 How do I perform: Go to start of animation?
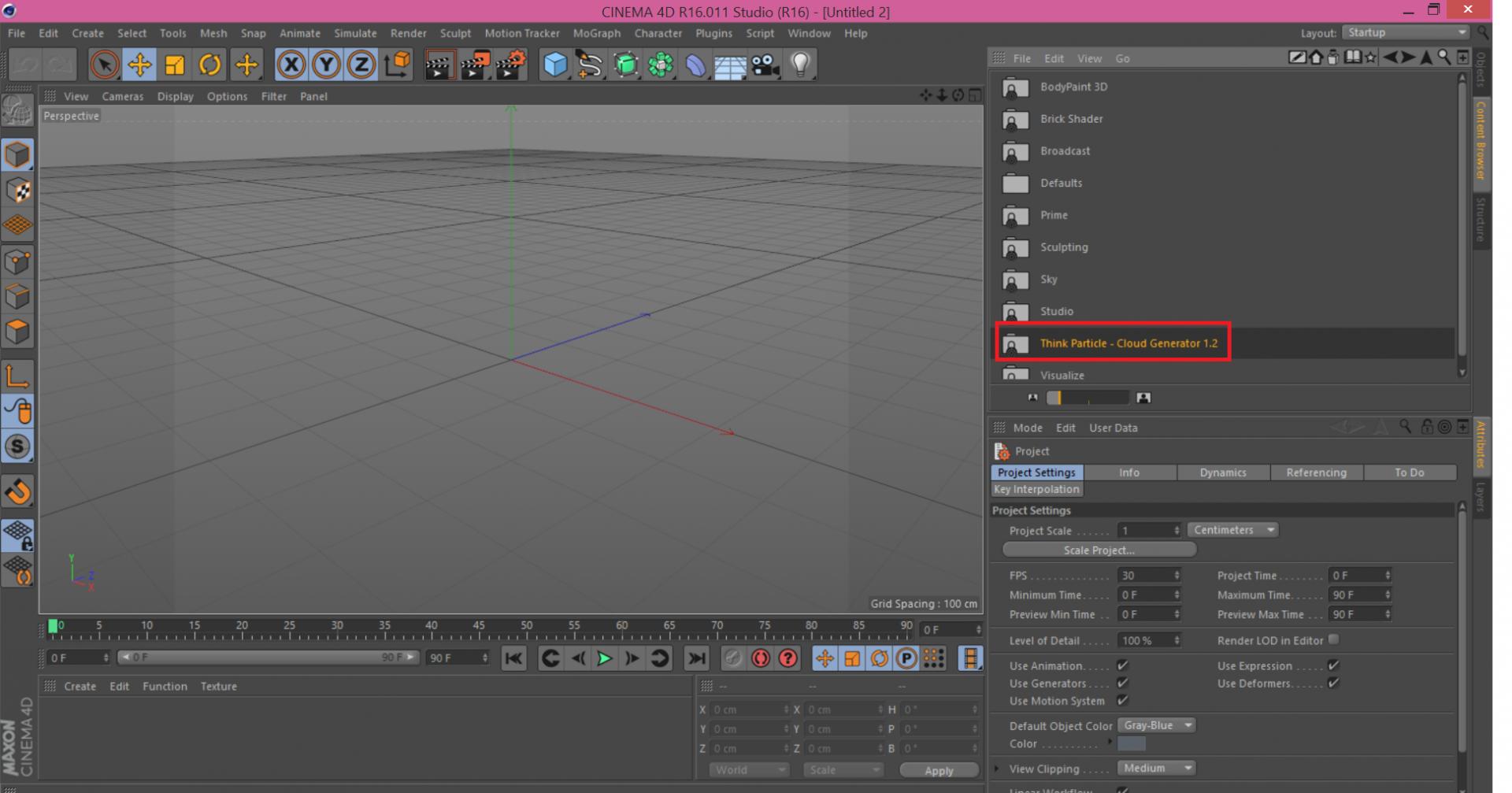coord(513,658)
